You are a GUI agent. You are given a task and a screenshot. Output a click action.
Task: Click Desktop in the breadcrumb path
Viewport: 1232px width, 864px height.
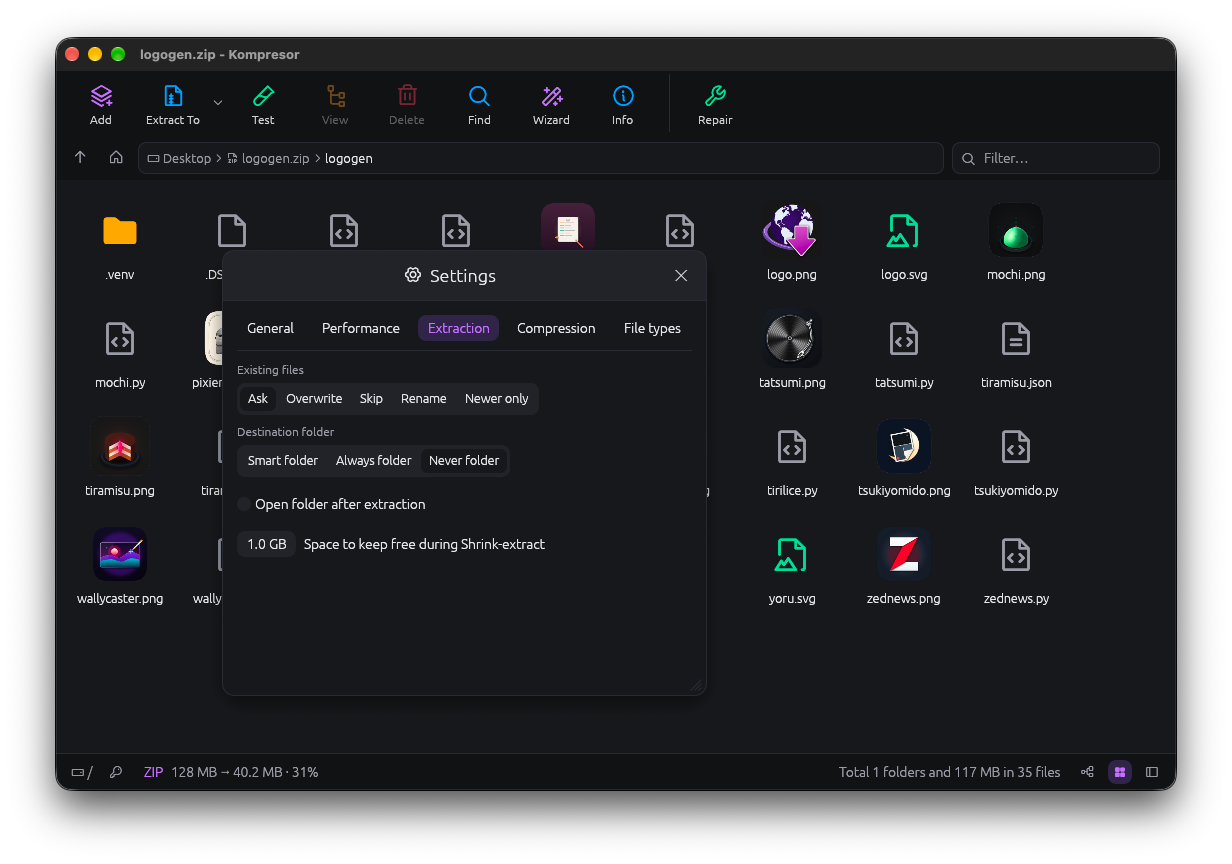[x=187, y=158]
